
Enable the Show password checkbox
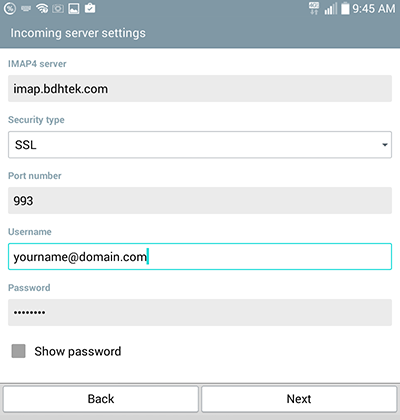point(18,351)
